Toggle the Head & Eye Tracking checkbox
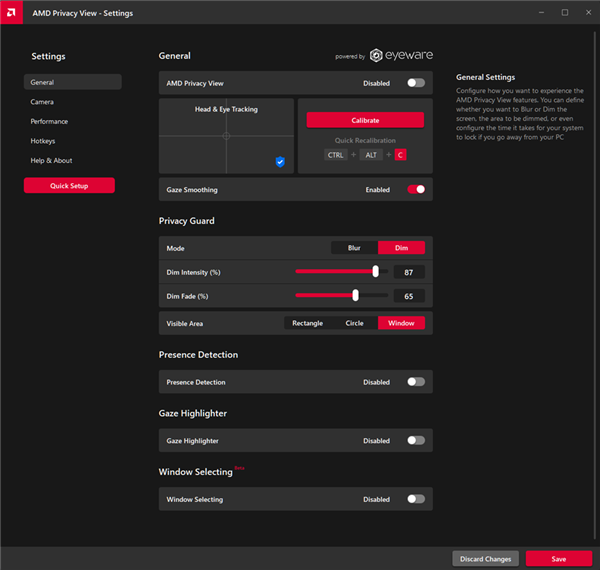 coord(280,161)
